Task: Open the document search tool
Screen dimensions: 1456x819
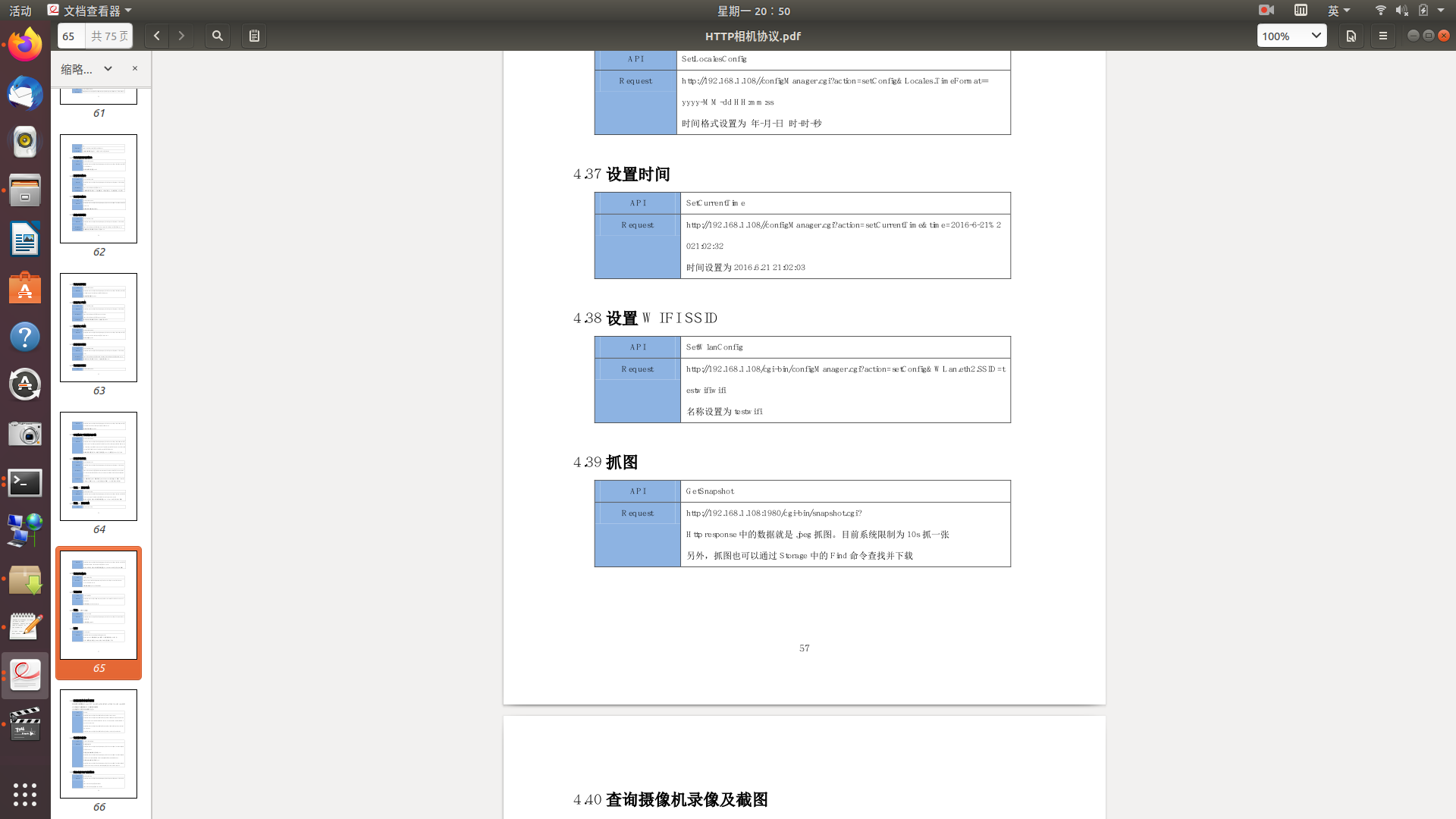Action: tap(218, 36)
